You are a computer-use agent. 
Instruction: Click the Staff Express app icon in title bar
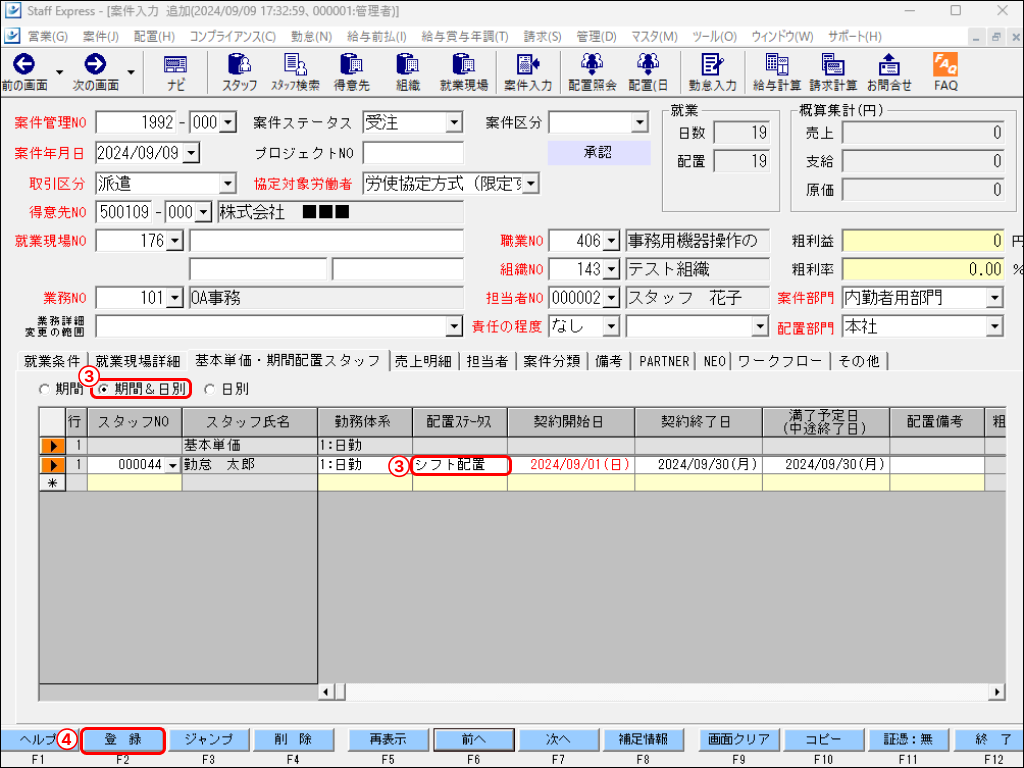[12, 11]
